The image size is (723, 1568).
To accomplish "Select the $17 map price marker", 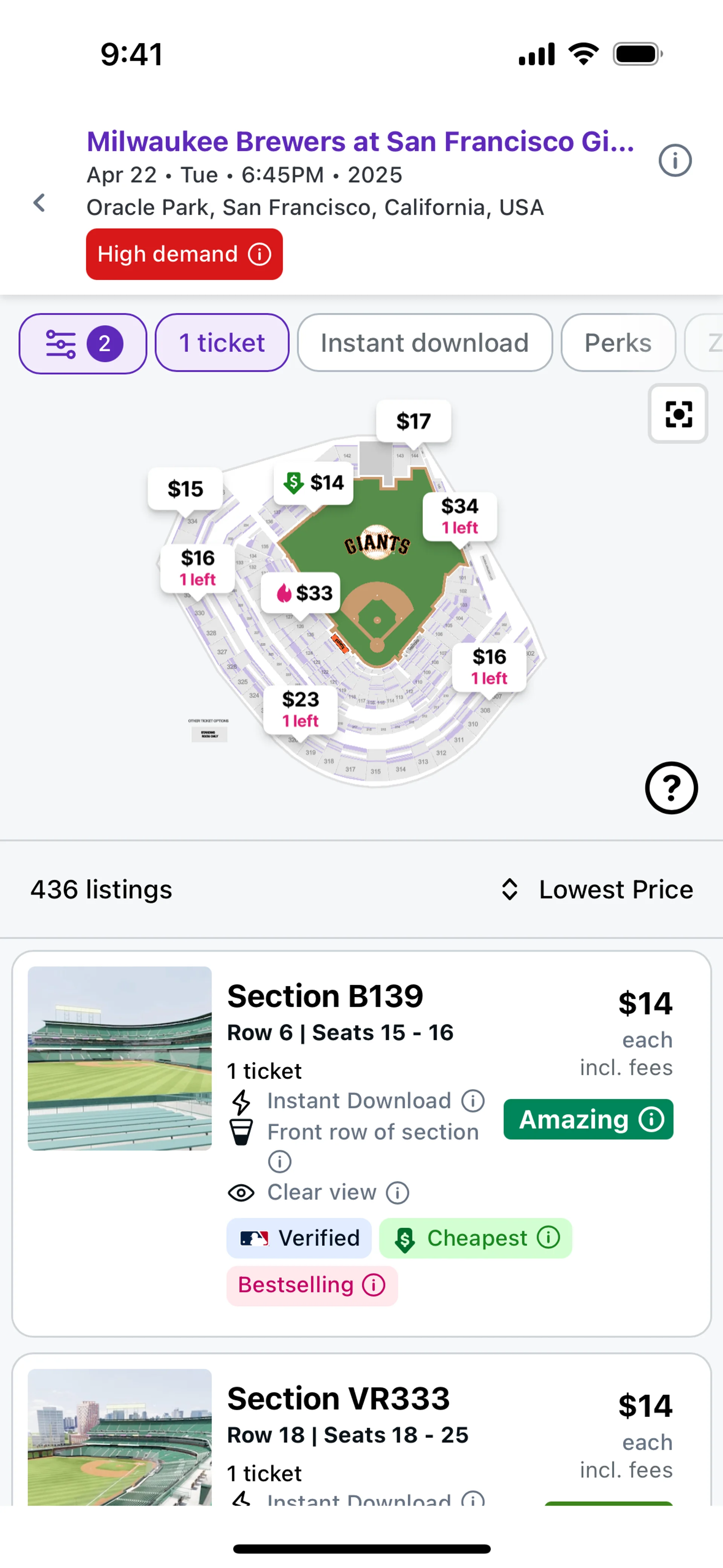I will point(414,421).
